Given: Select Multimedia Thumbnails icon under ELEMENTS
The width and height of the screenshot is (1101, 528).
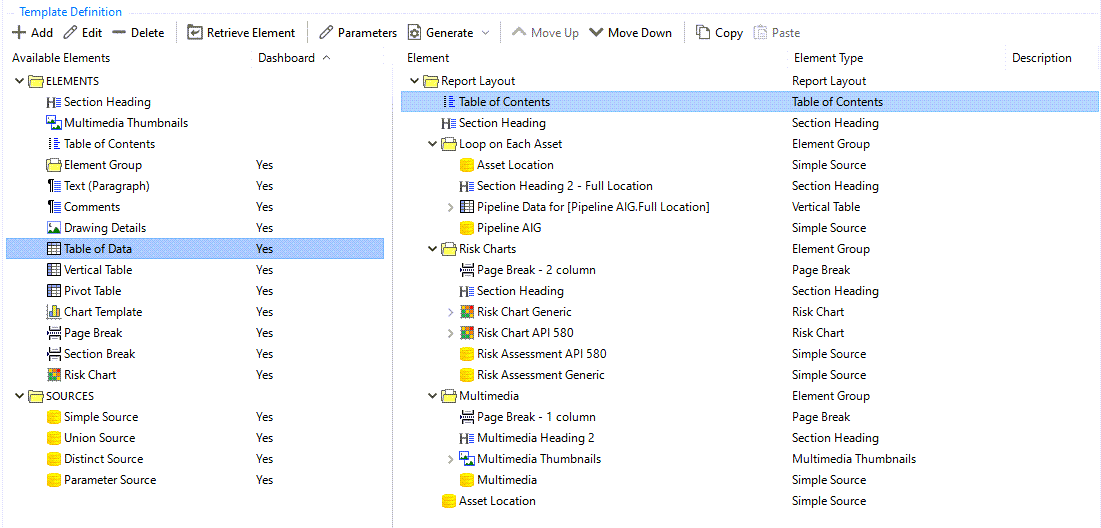Looking at the screenshot, I should [53, 123].
